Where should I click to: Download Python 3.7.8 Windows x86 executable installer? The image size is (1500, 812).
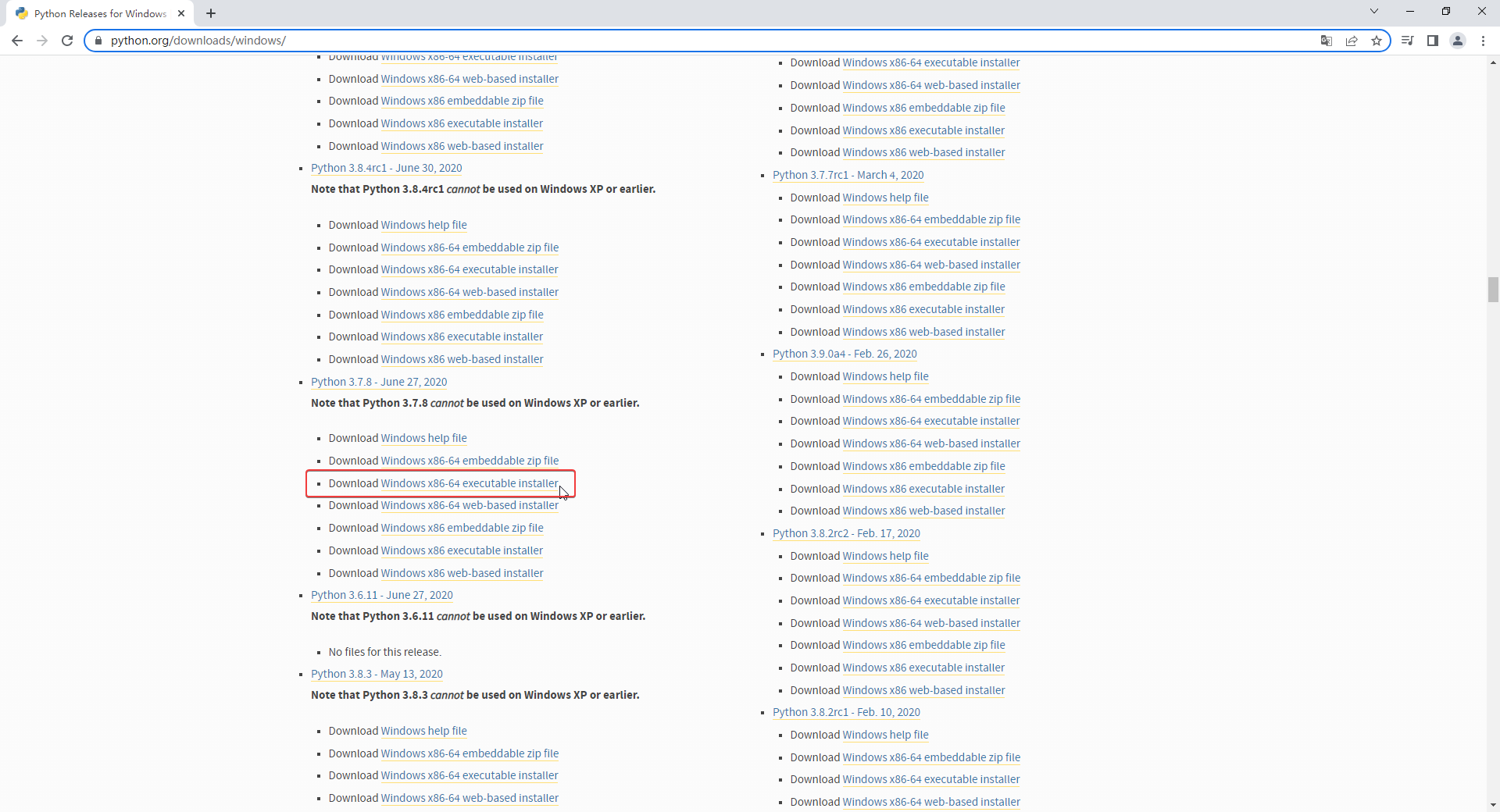click(462, 550)
